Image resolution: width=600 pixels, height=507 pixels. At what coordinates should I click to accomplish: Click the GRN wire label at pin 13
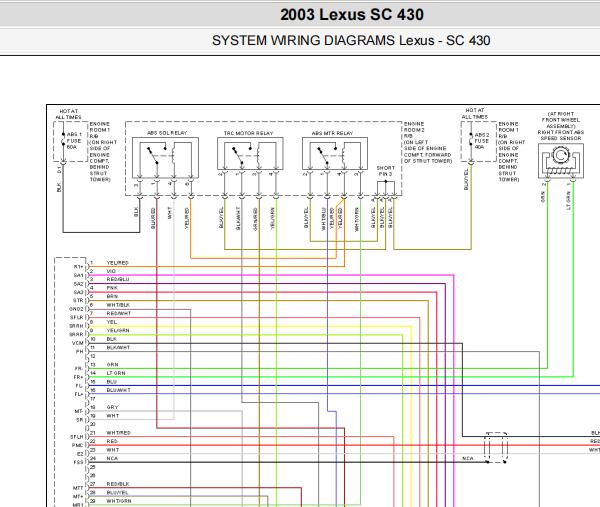[x=112, y=365]
